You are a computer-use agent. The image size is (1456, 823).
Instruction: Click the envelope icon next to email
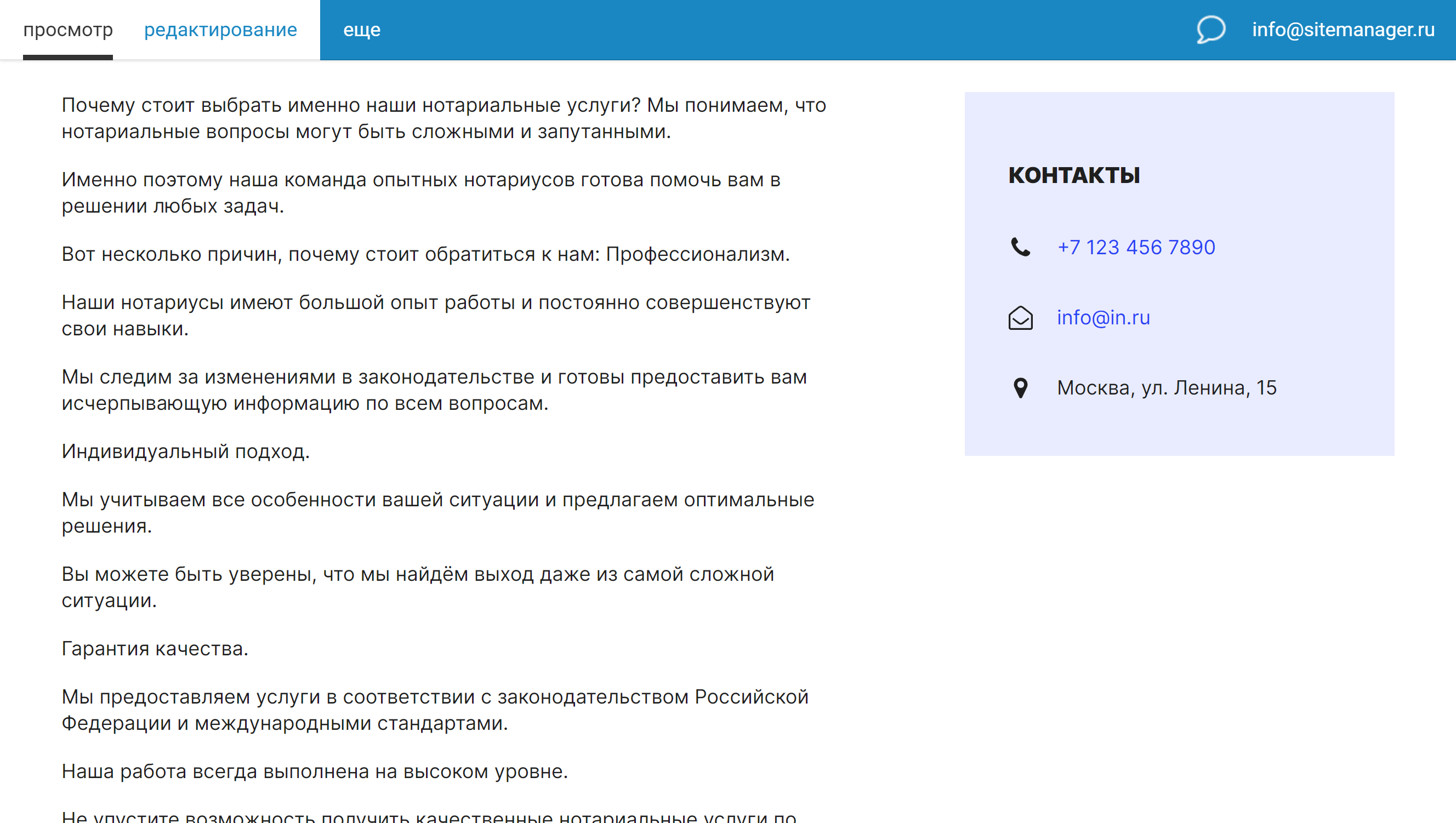(1021, 317)
